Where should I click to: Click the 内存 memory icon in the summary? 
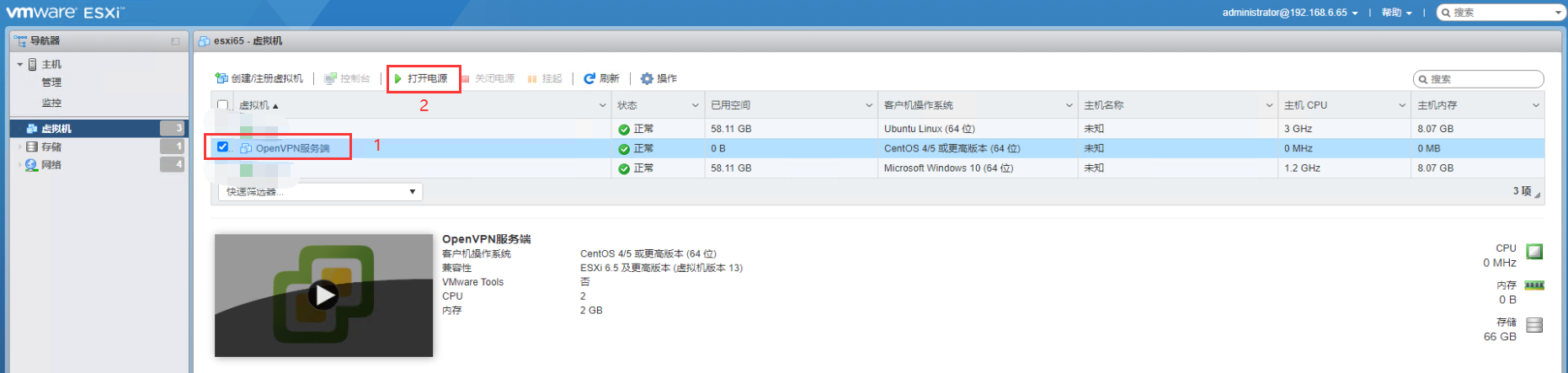[1534, 285]
